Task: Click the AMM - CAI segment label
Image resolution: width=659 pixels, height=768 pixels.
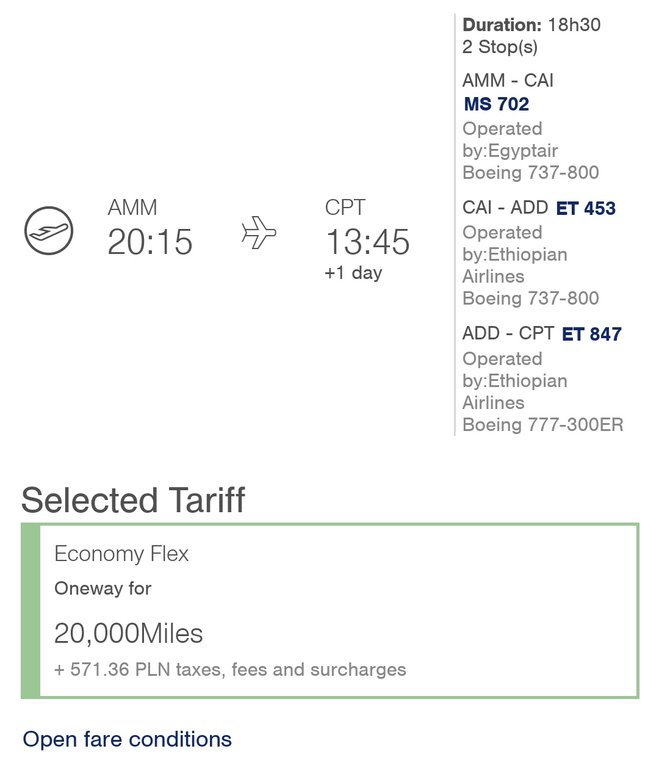Action: 508,80
